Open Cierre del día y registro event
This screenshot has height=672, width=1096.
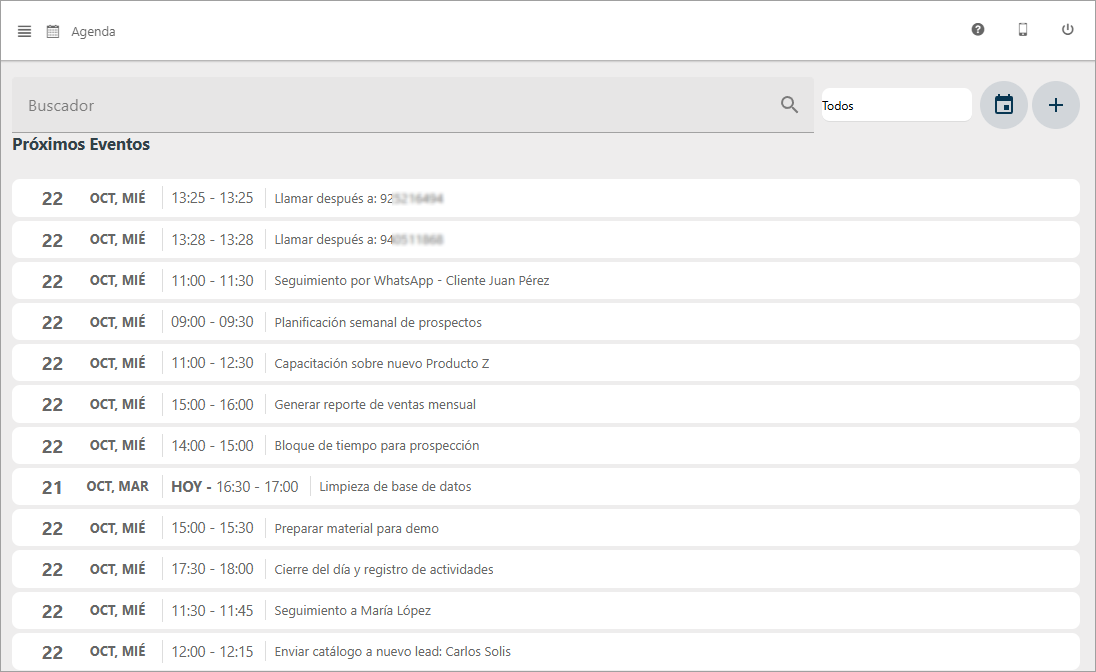click(x=384, y=570)
